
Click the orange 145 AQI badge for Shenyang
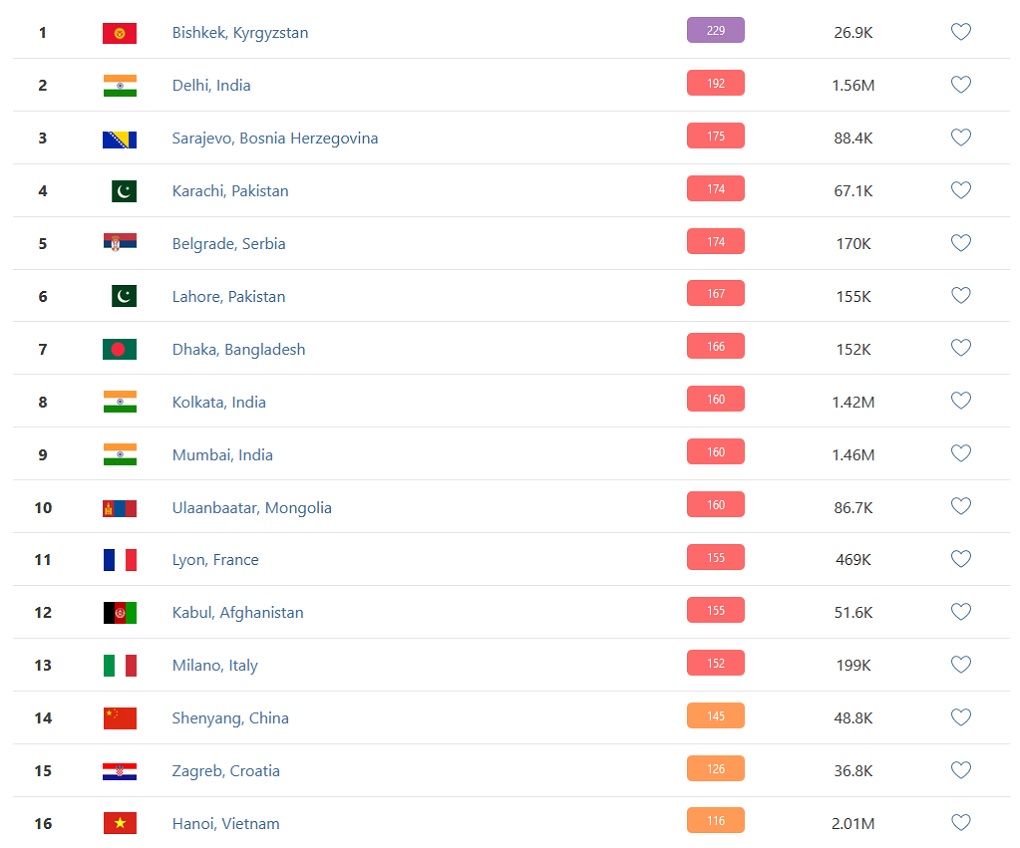coord(716,716)
